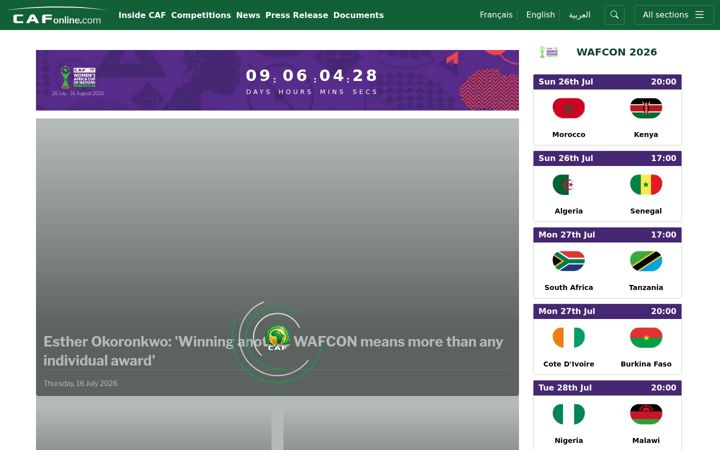
Task: Switch language to Français
Action: (496, 15)
